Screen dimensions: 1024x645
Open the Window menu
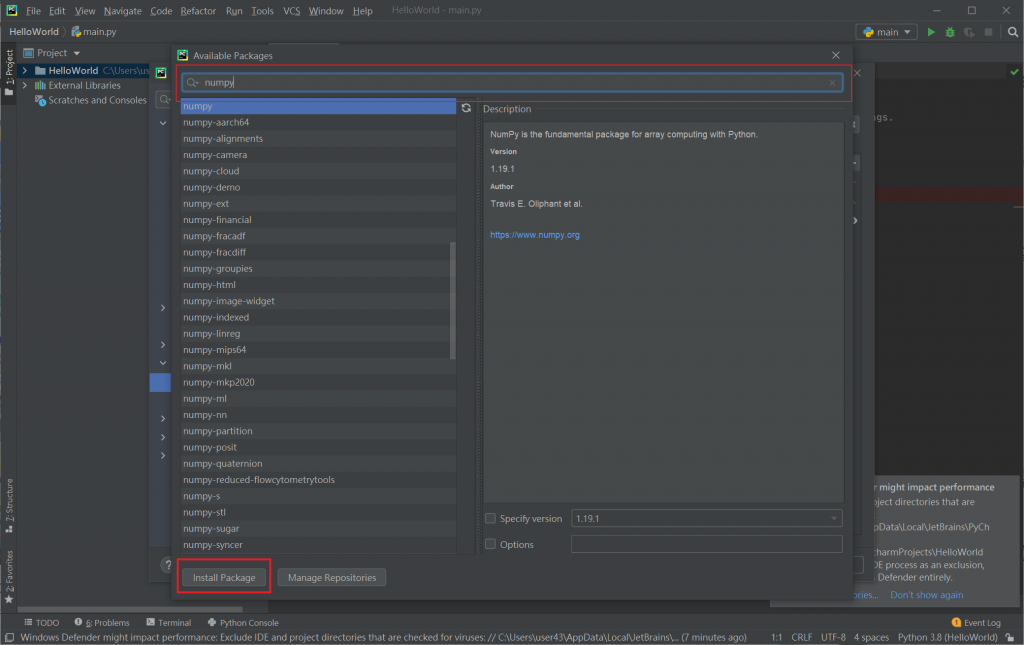(x=326, y=10)
